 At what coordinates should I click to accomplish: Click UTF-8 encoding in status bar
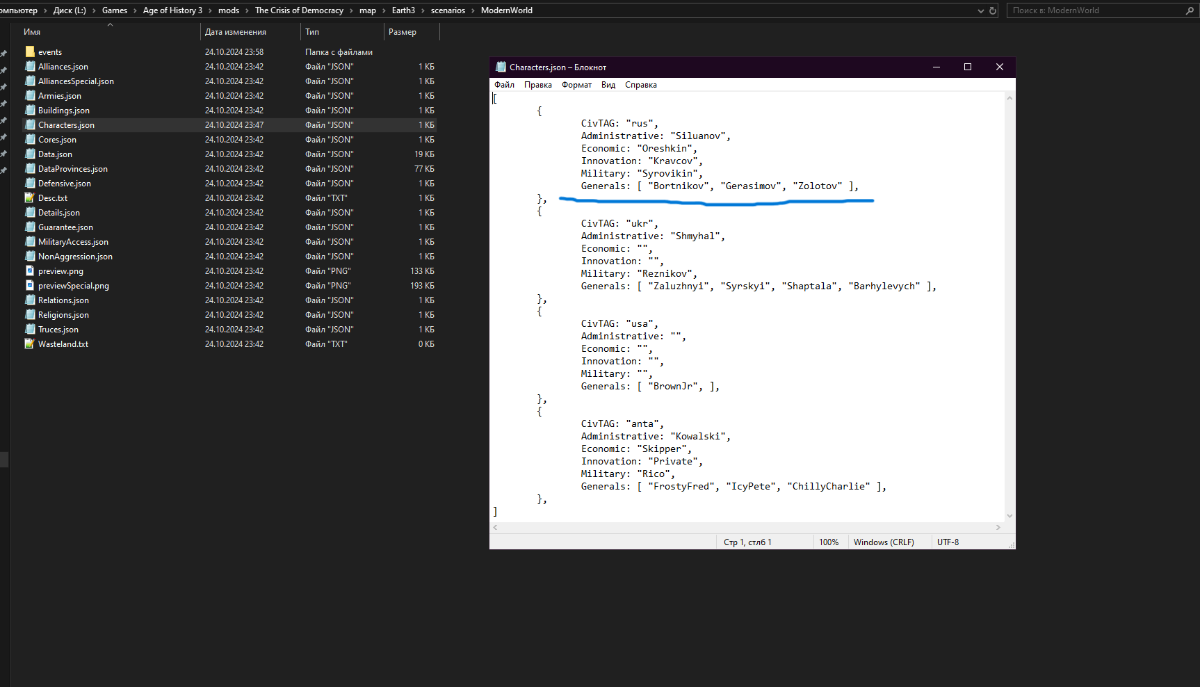[948, 541]
